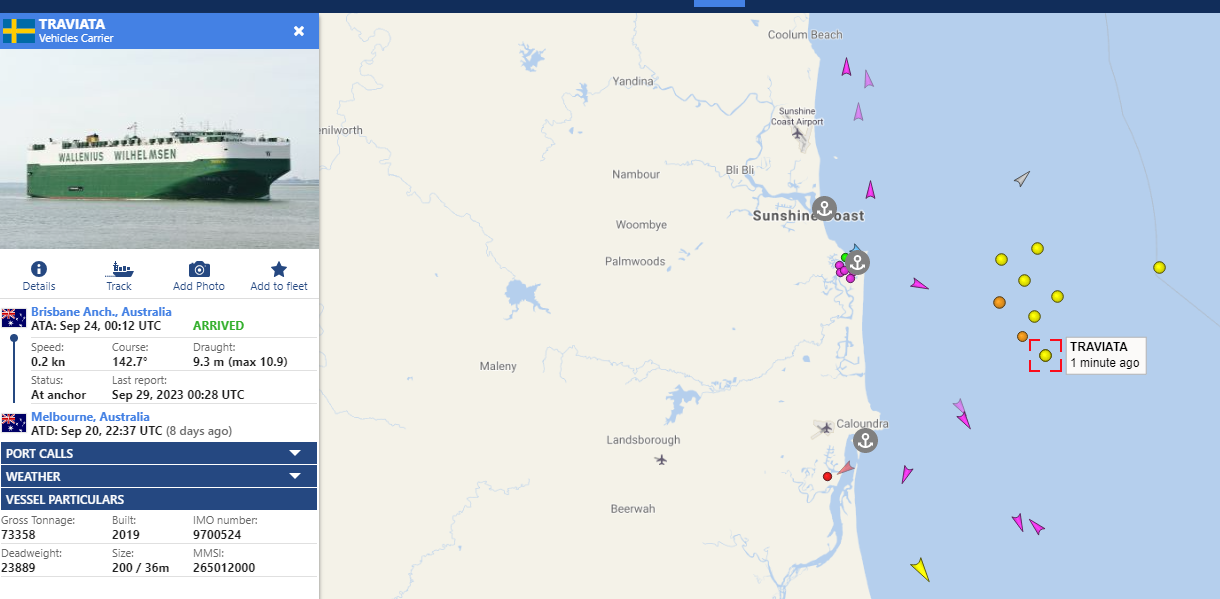Select the anchor port icon at Sunshine Coast

(823, 209)
